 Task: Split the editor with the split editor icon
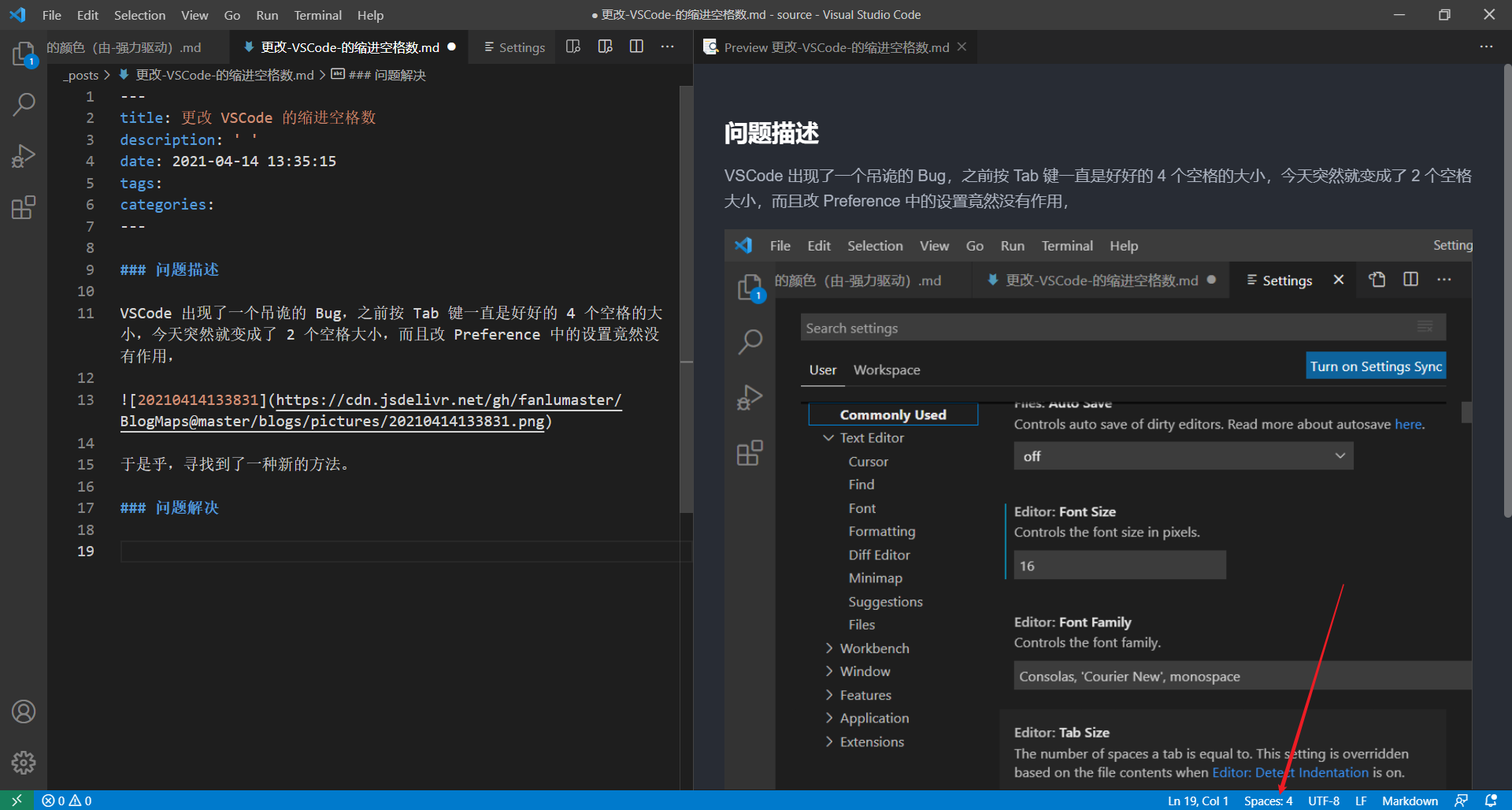click(x=636, y=47)
